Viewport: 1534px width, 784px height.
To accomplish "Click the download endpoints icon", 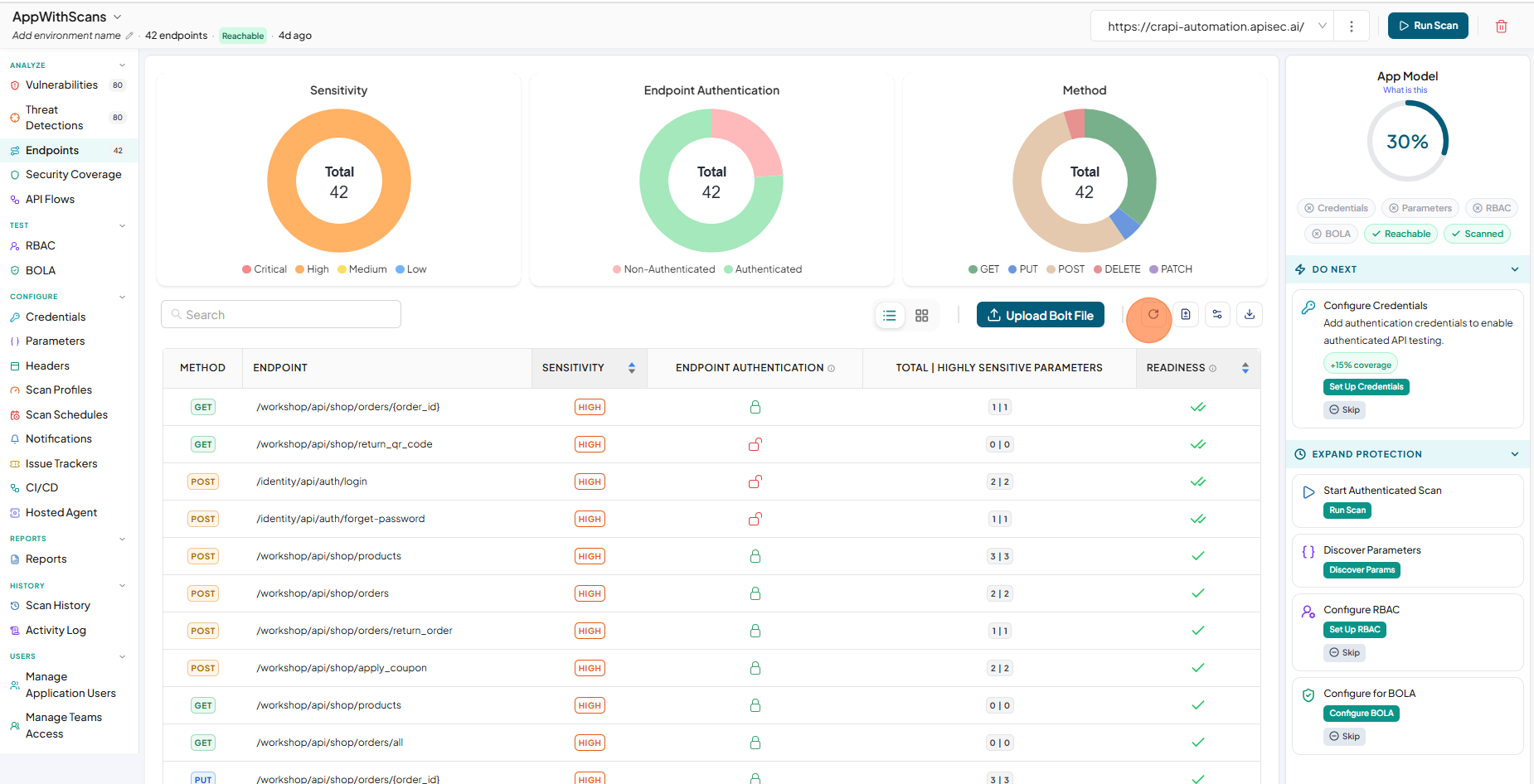I will point(1250,315).
